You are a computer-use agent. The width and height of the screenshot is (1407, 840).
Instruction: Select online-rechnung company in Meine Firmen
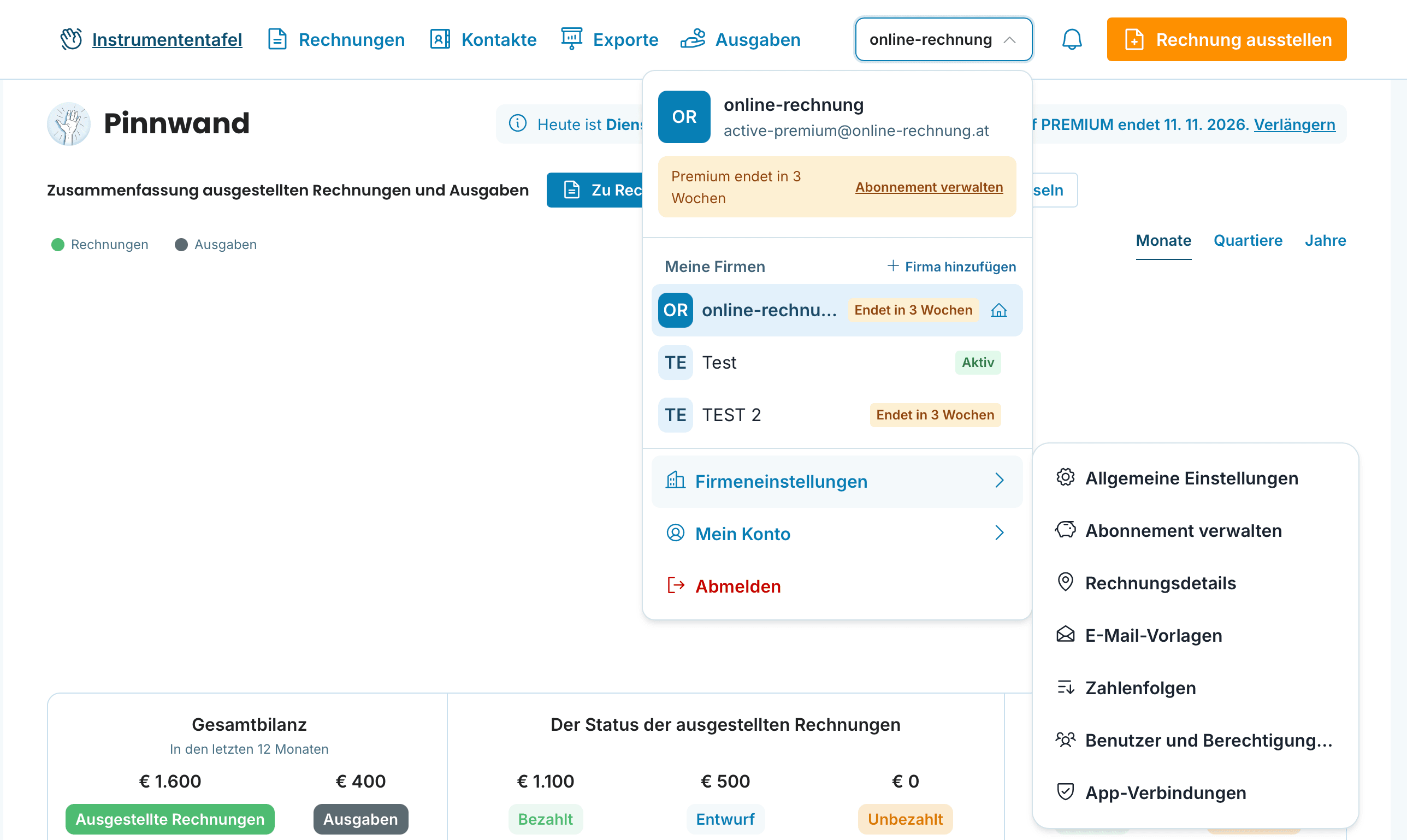pyautogui.click(x=837, y=310)
